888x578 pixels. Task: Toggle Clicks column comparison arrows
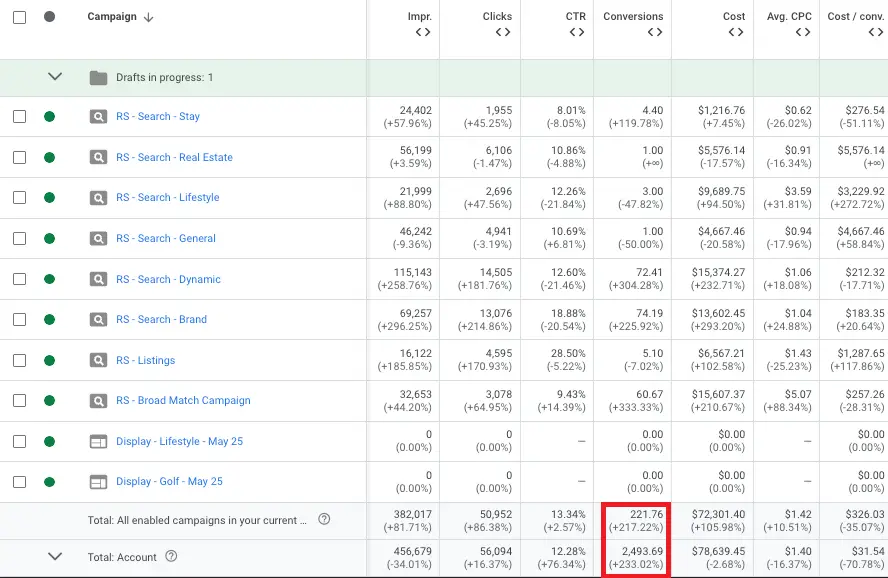tap(503, 32)
